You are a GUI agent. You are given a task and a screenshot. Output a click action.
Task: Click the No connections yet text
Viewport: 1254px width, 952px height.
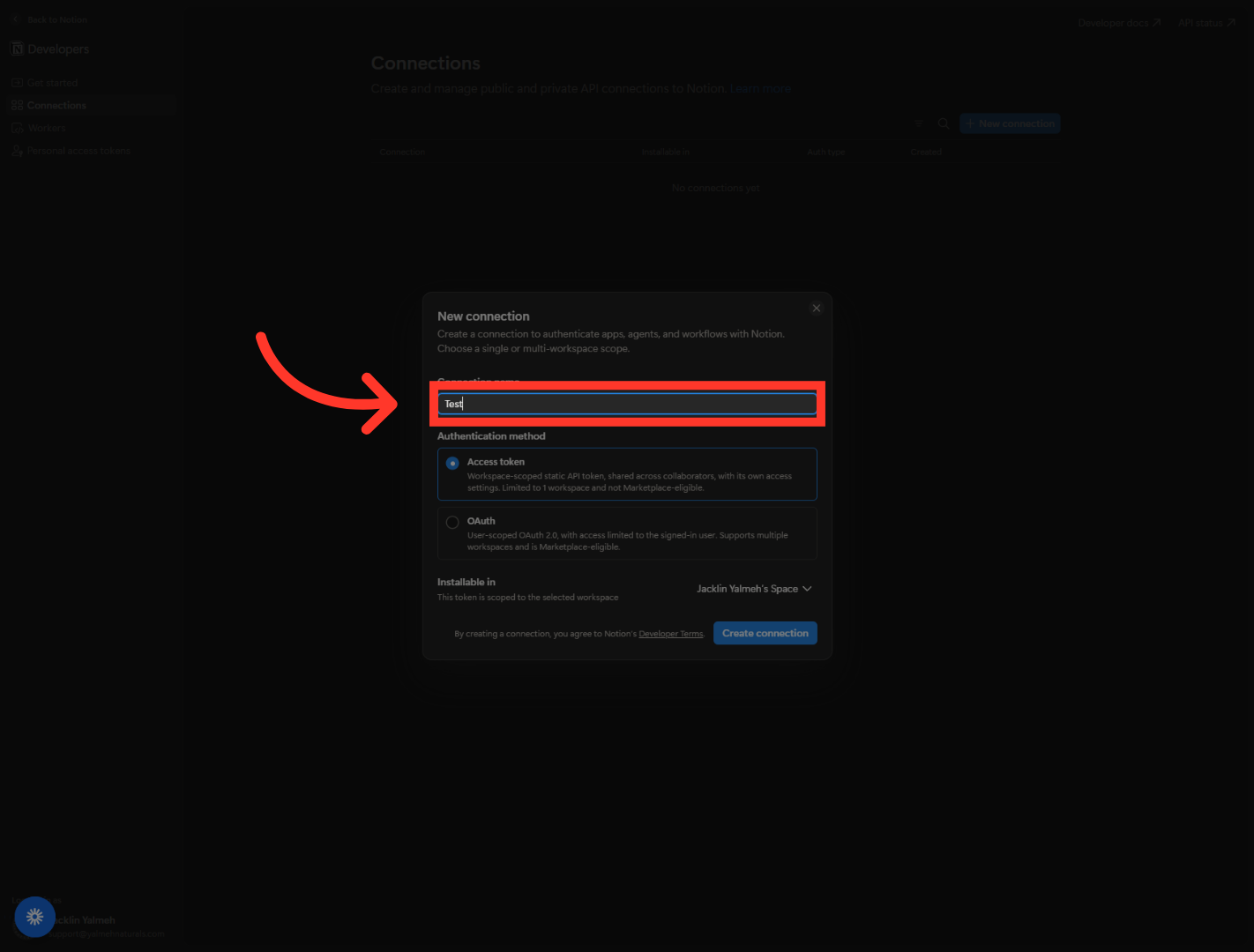(x=716, y=188)
